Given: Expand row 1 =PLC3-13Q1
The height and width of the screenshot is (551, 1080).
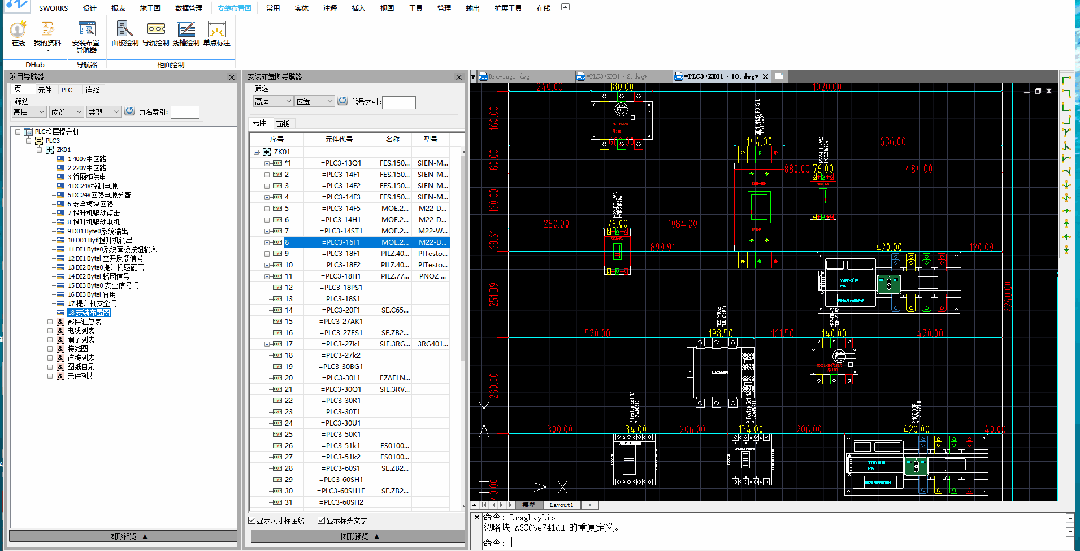Looking at the screenshot, I should (267, 163).
